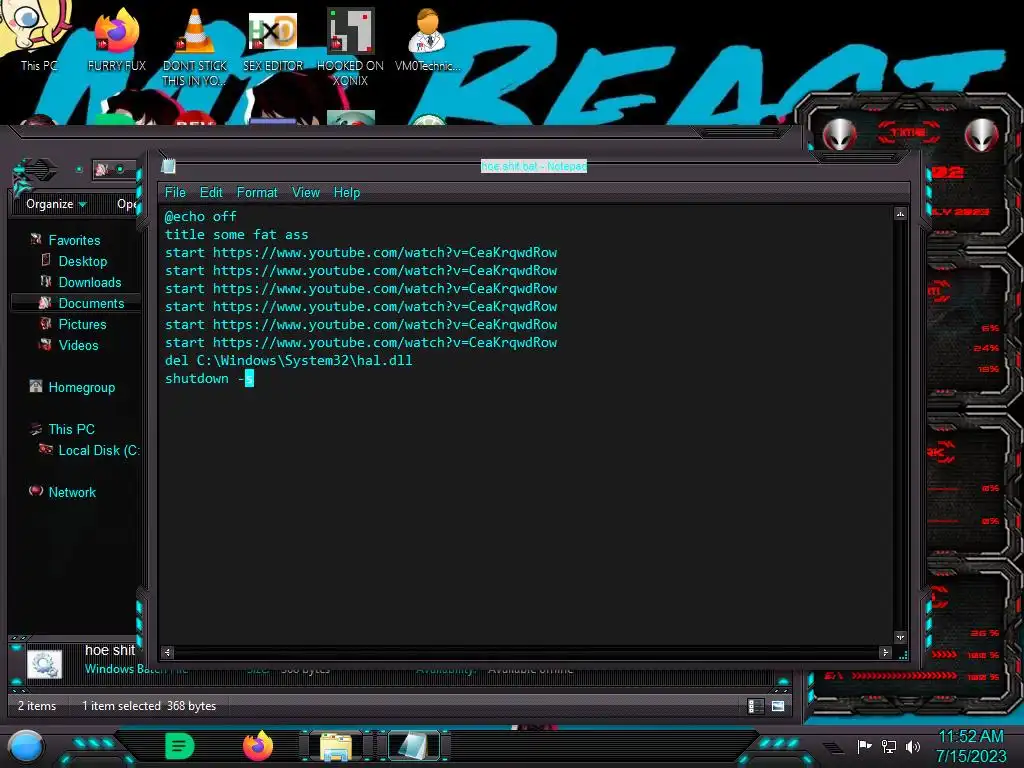Image resolution: width=1024 pixels, height=768 pixels.
Task: Select Documents in the navigation pane
Action: 76,303
